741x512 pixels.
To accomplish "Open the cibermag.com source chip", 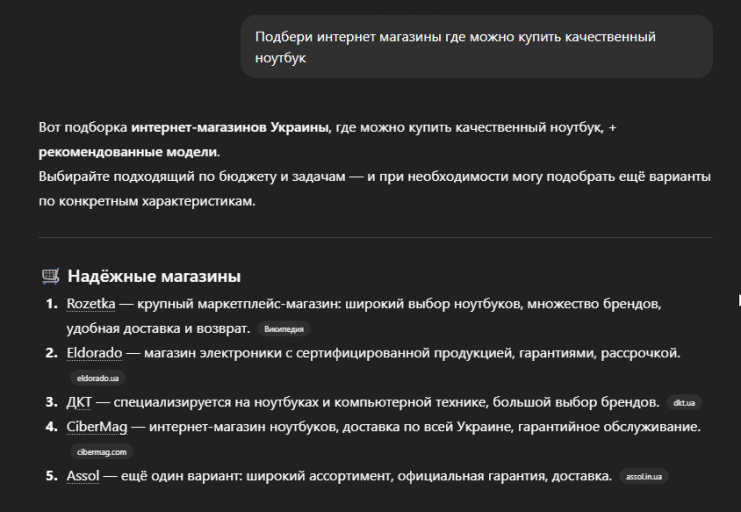I will (101, 452).
